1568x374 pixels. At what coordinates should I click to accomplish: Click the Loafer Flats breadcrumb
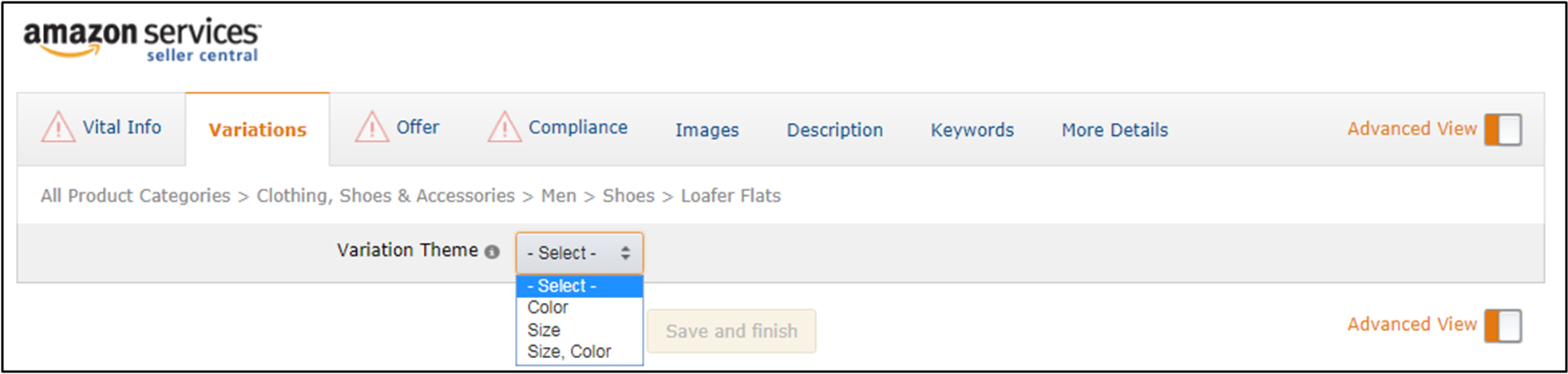[x=731, y=196]
